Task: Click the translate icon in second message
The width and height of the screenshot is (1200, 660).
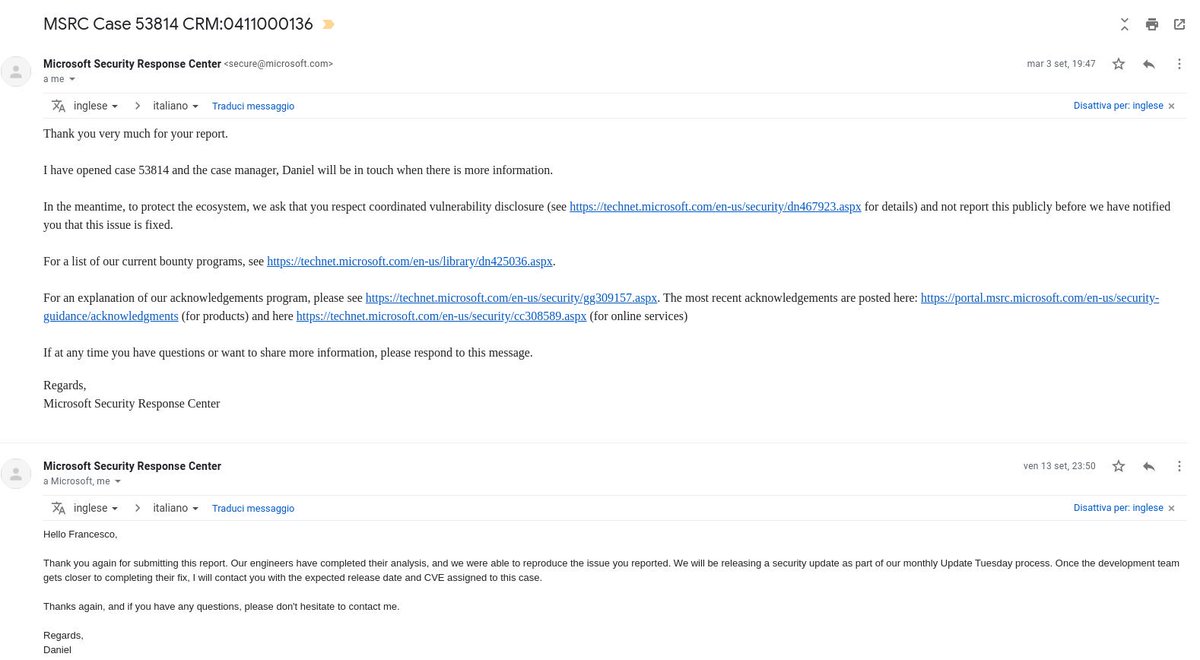Action: point(59,508)
